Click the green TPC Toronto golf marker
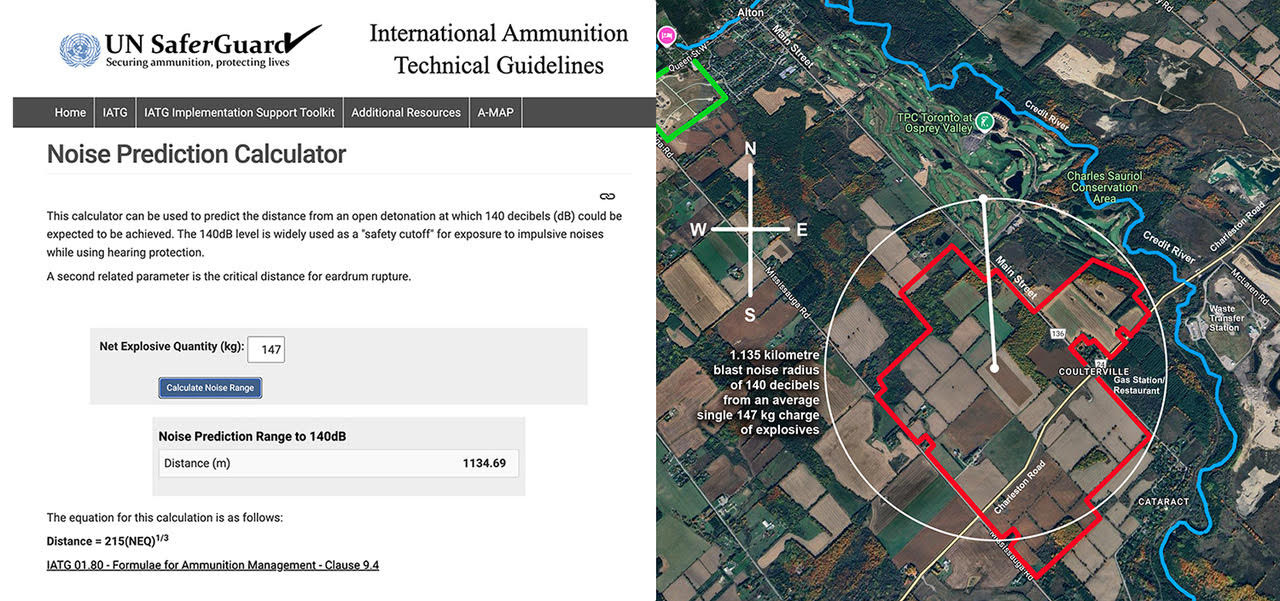 click(x=985, y=121)
